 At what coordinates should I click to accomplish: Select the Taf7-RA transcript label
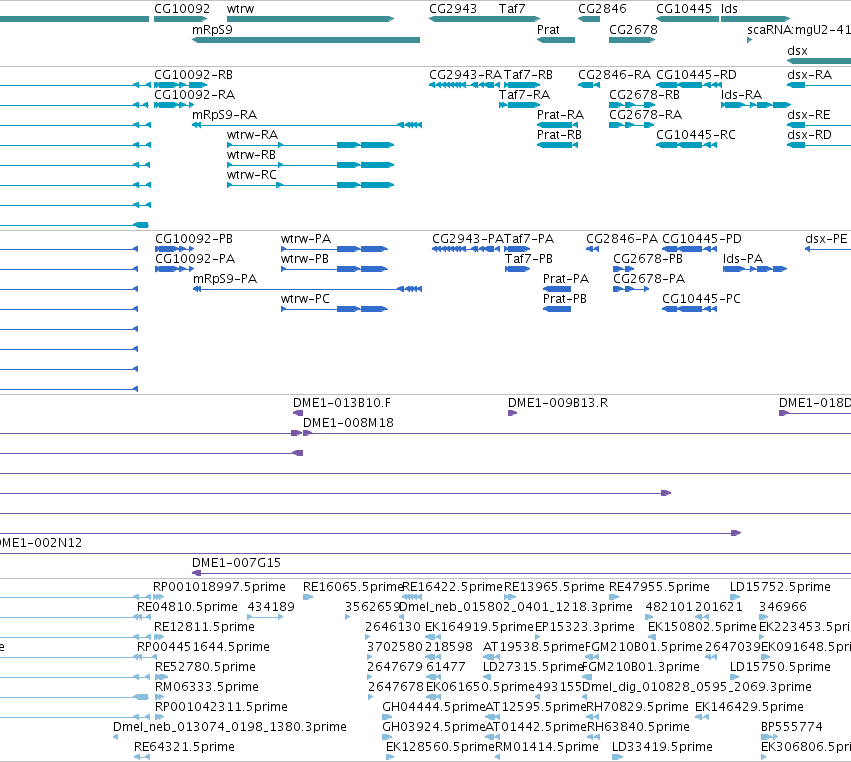(524, 94)
